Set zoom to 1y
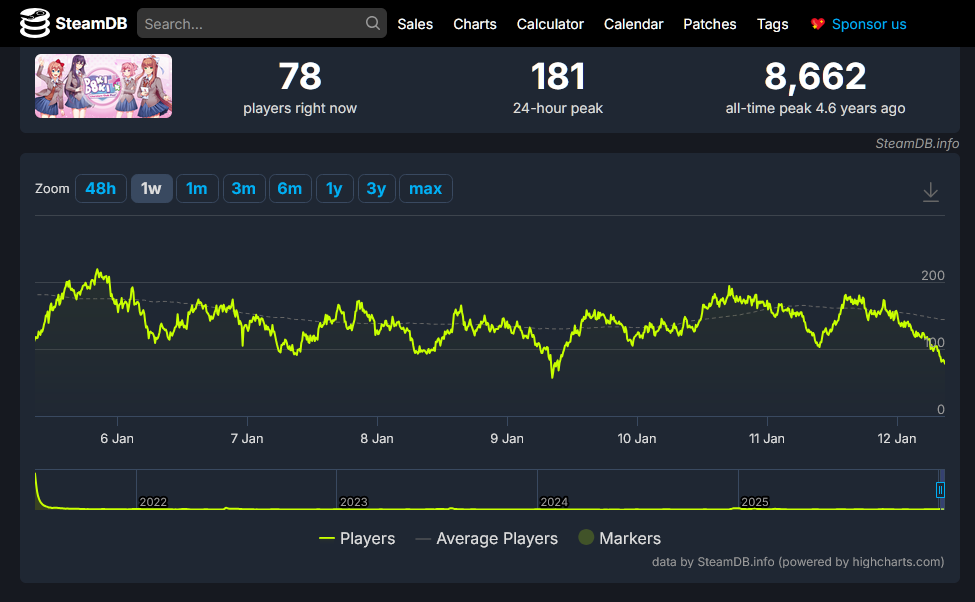The height and width of the screenshot is (602, 975). click(x=335, y=188)
